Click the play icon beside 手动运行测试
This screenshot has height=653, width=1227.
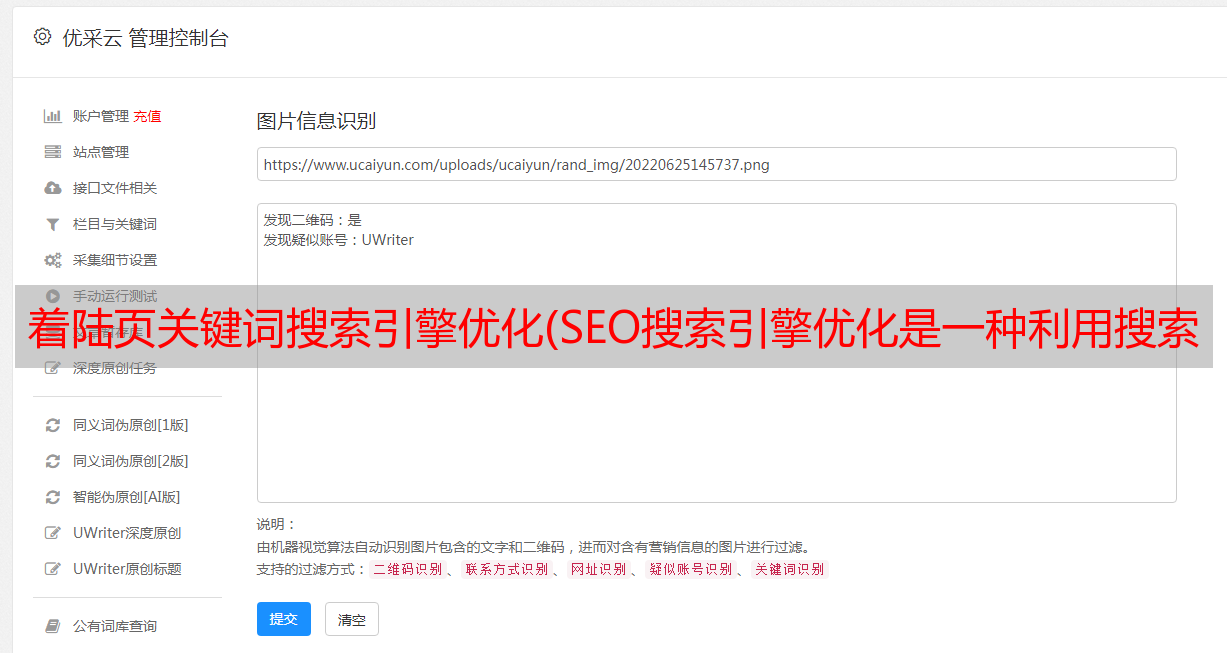pyautogui.click(x=53, y=296)
